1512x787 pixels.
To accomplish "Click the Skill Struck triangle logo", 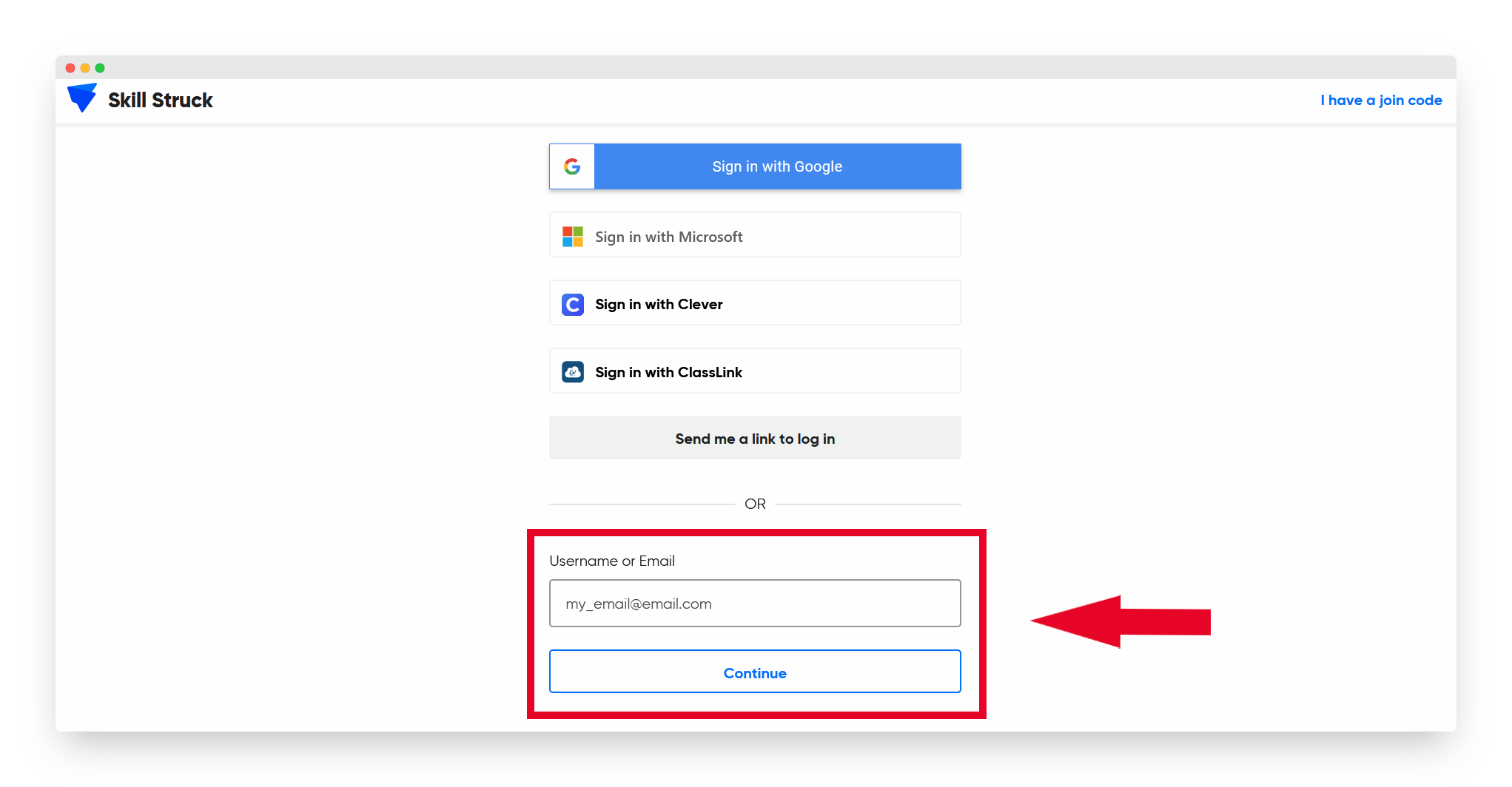I will tap(82, 98).
